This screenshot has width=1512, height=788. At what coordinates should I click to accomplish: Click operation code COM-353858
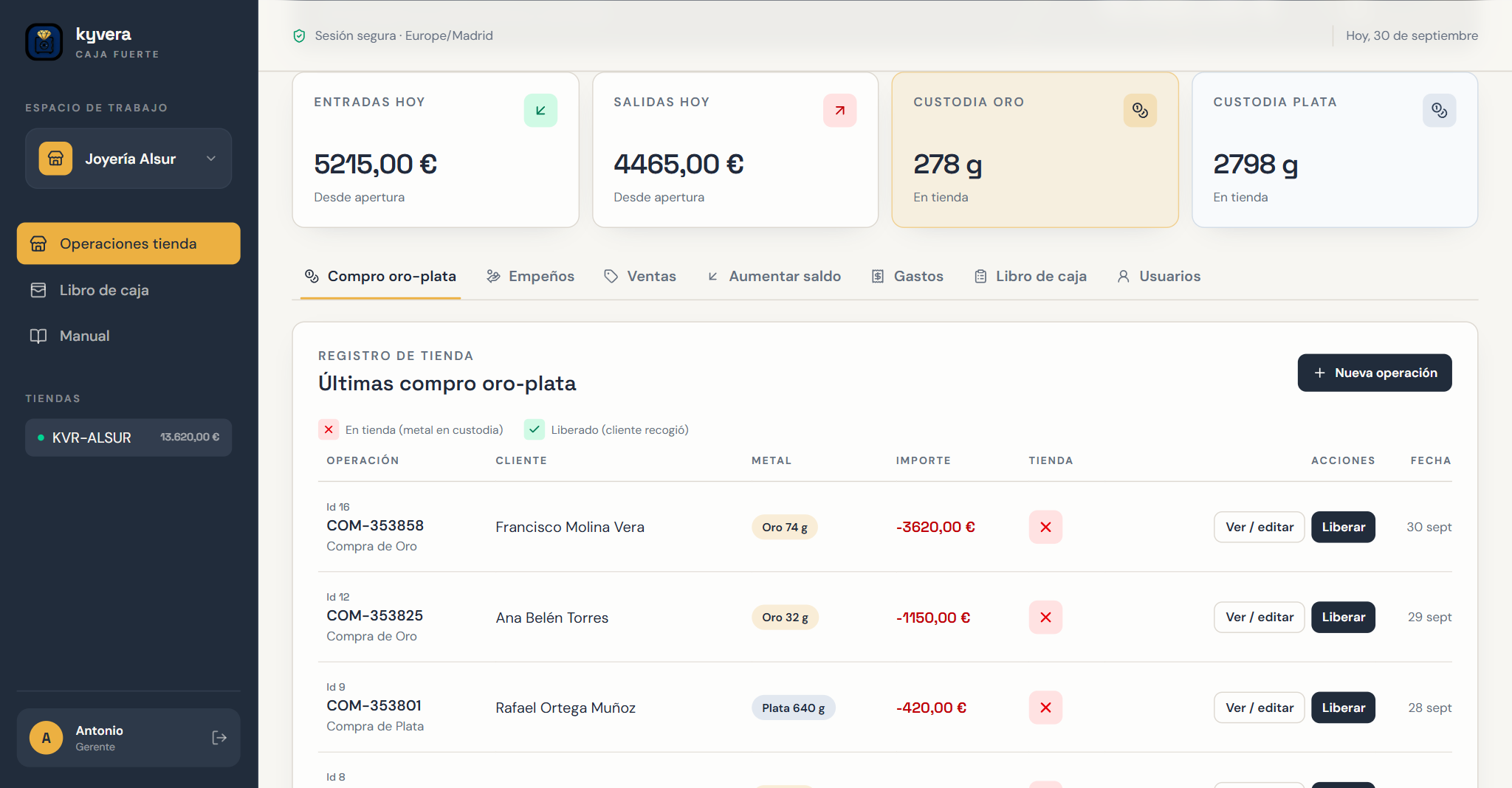click(375, 525)
